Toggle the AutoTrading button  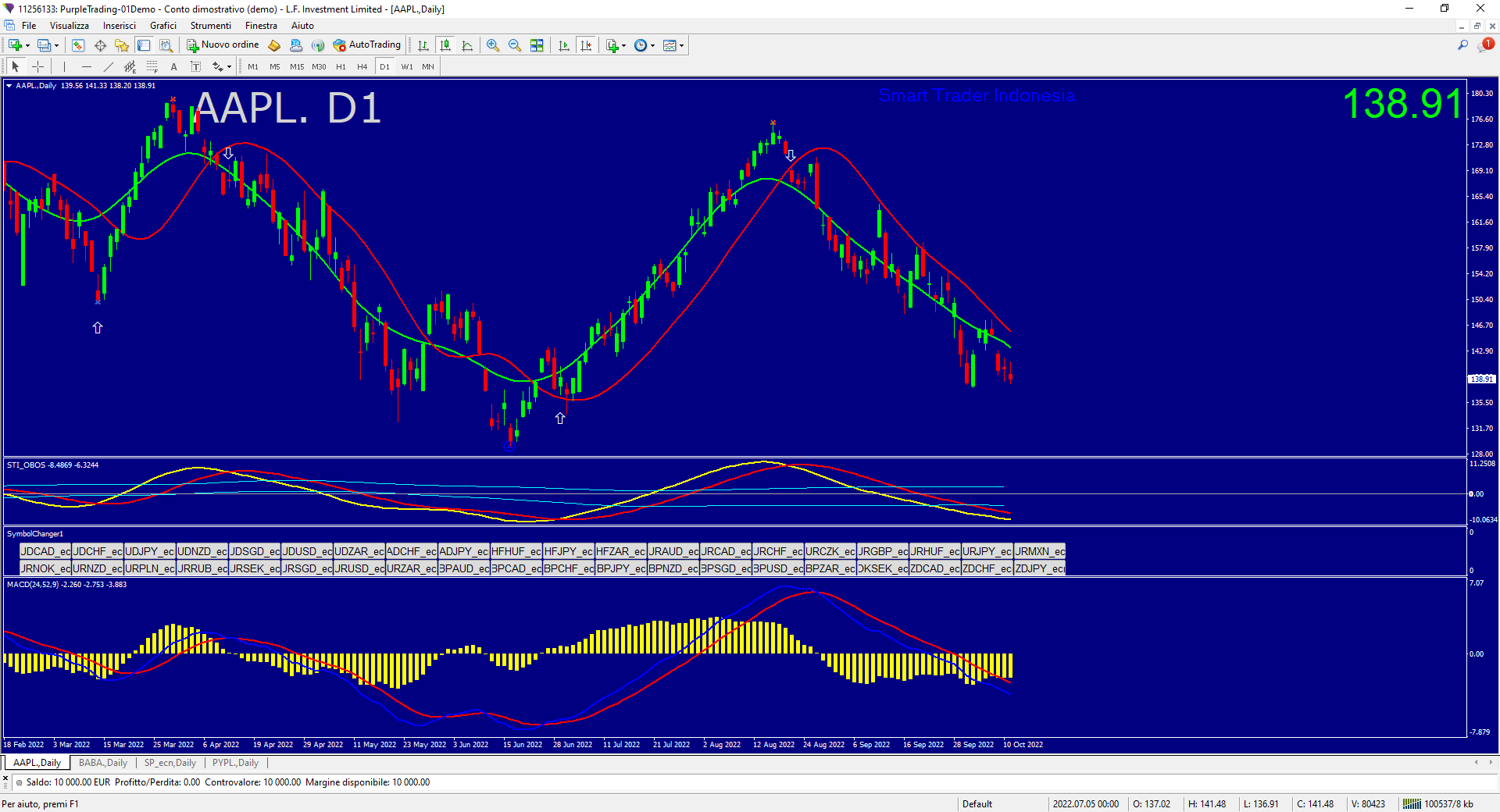pos(367,45)
